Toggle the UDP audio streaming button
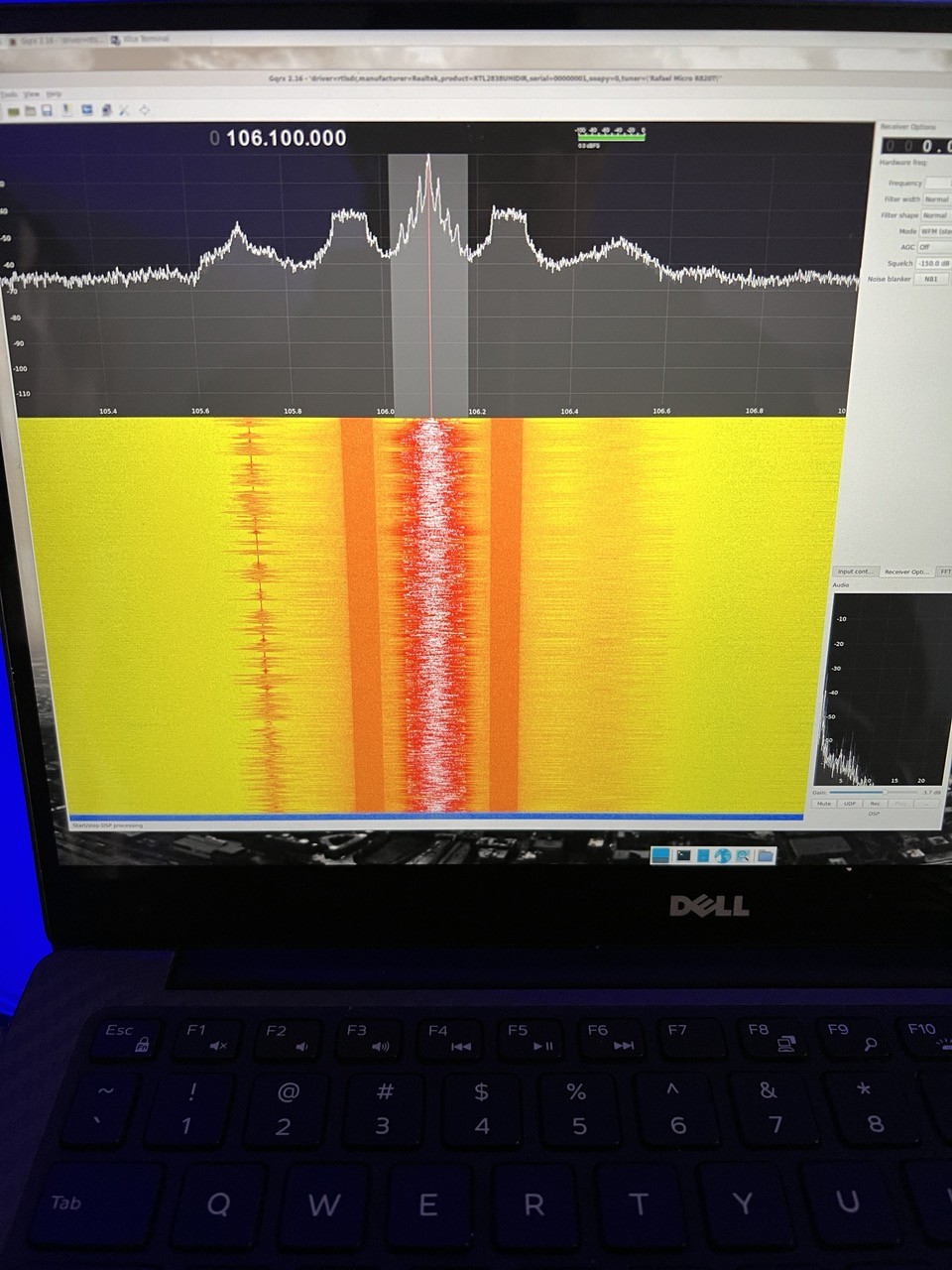 pos(849,804)
